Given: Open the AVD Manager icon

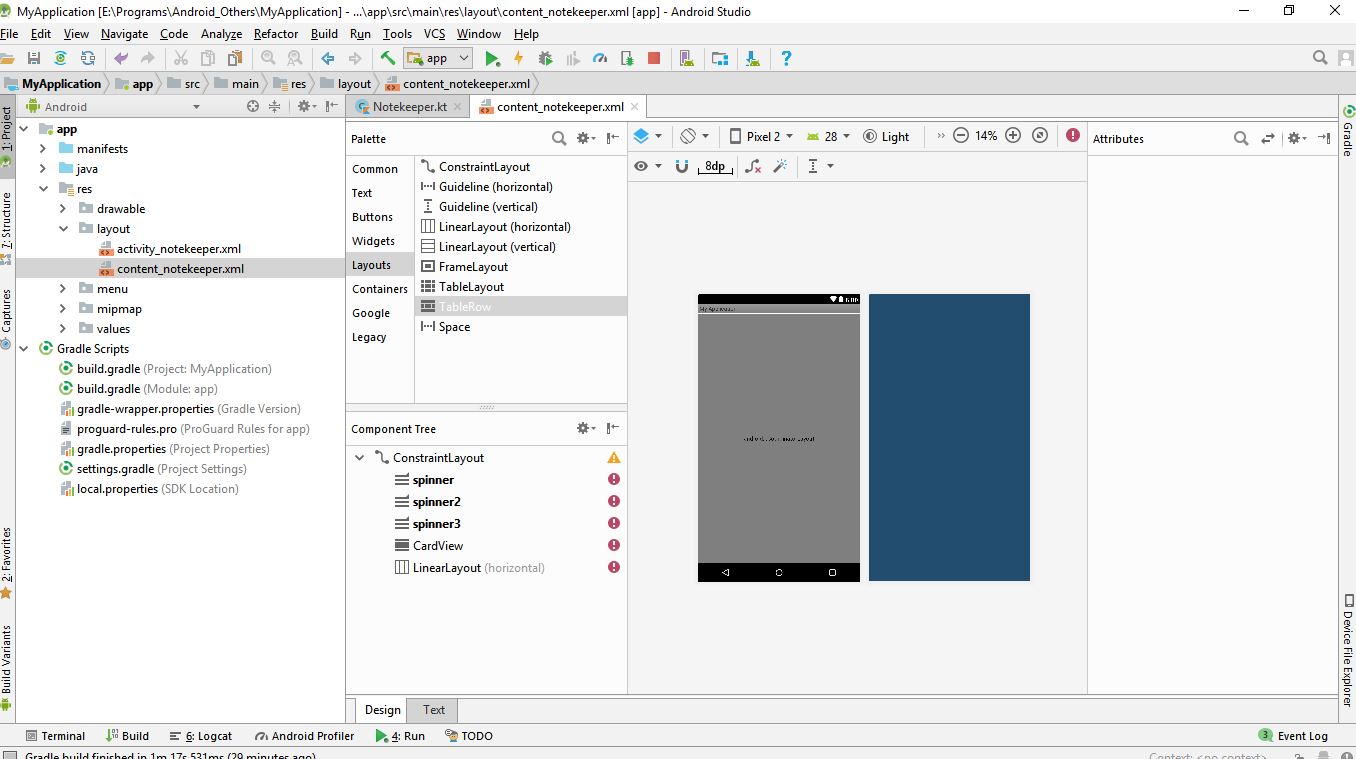Looking at the screenshot, I should [x=687, y=58].
